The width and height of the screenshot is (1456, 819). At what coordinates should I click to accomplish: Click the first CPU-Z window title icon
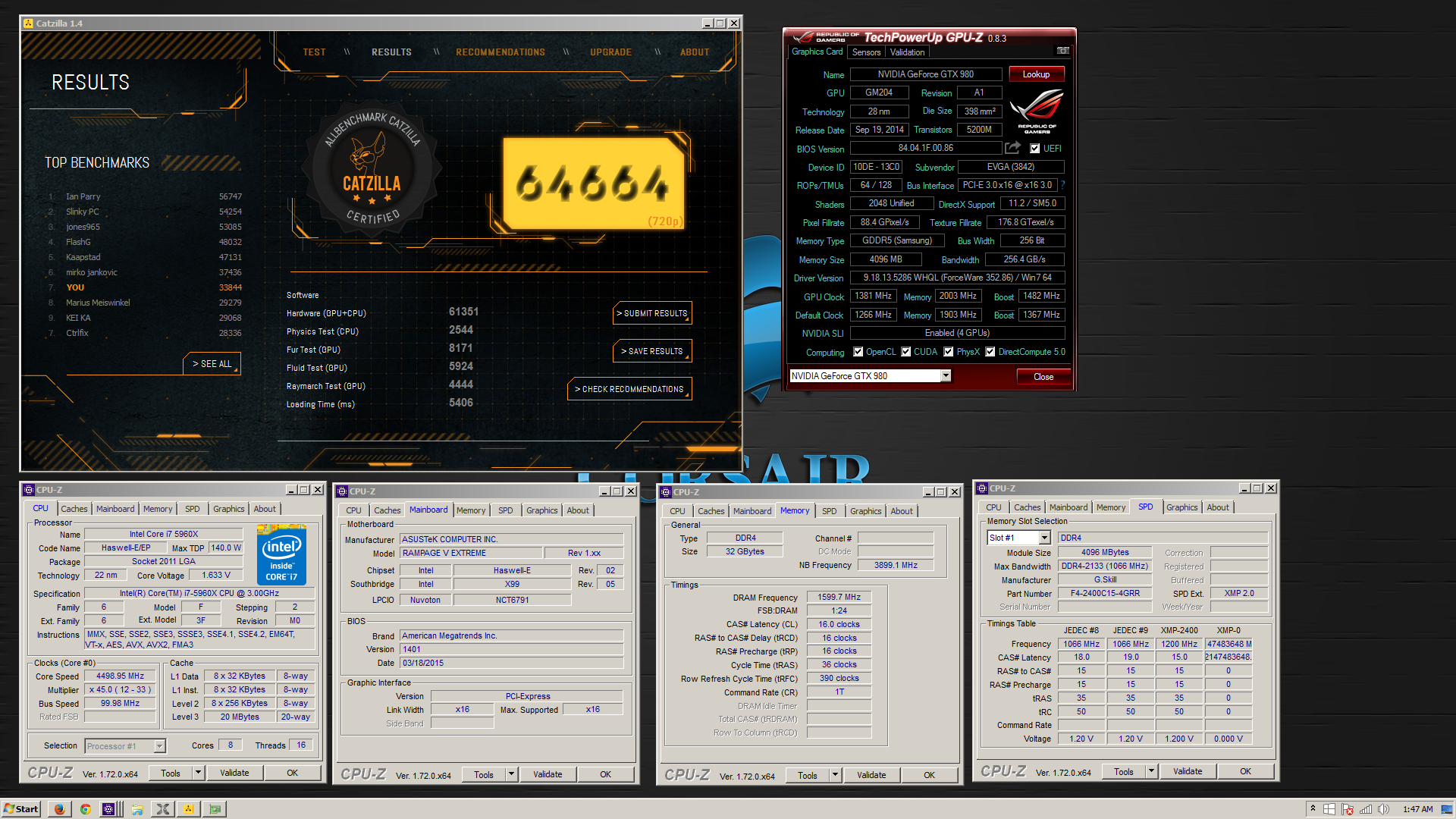29,490
